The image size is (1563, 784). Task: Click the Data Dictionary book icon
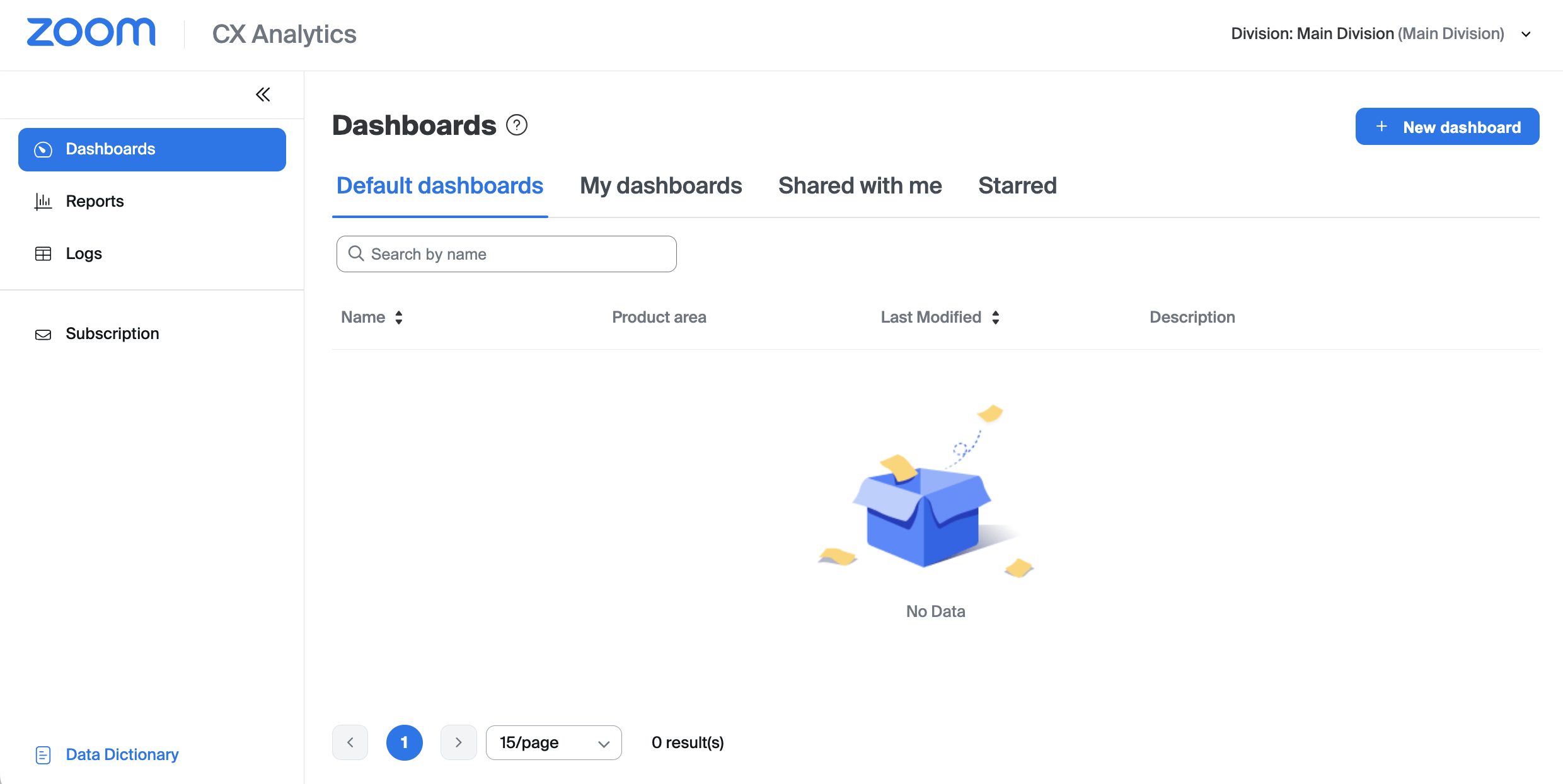tap(42, 754)
